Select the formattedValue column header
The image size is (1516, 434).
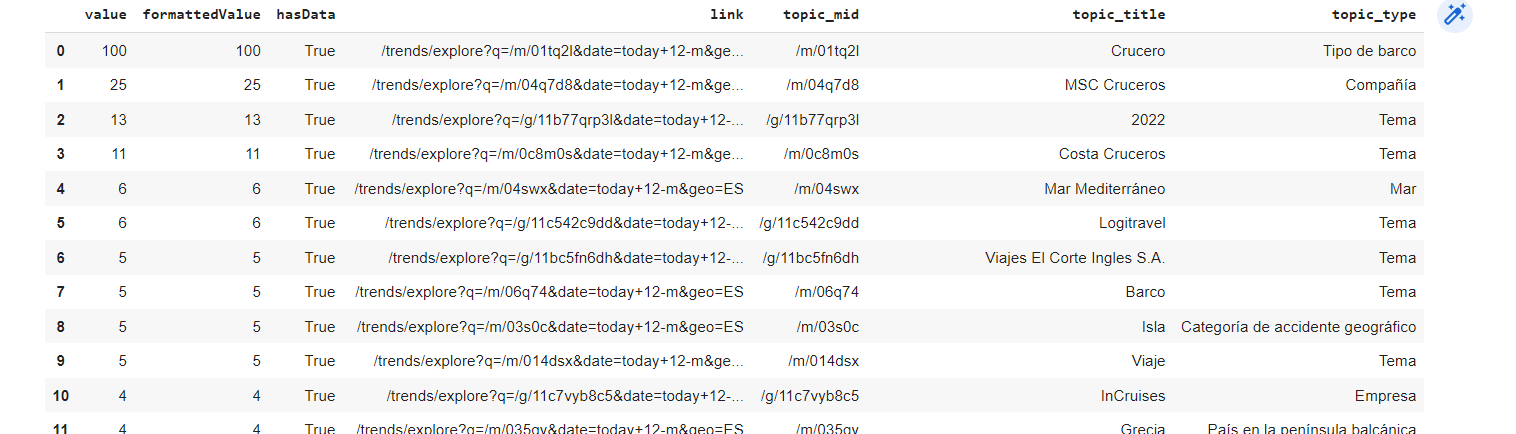tap(202, 15)
